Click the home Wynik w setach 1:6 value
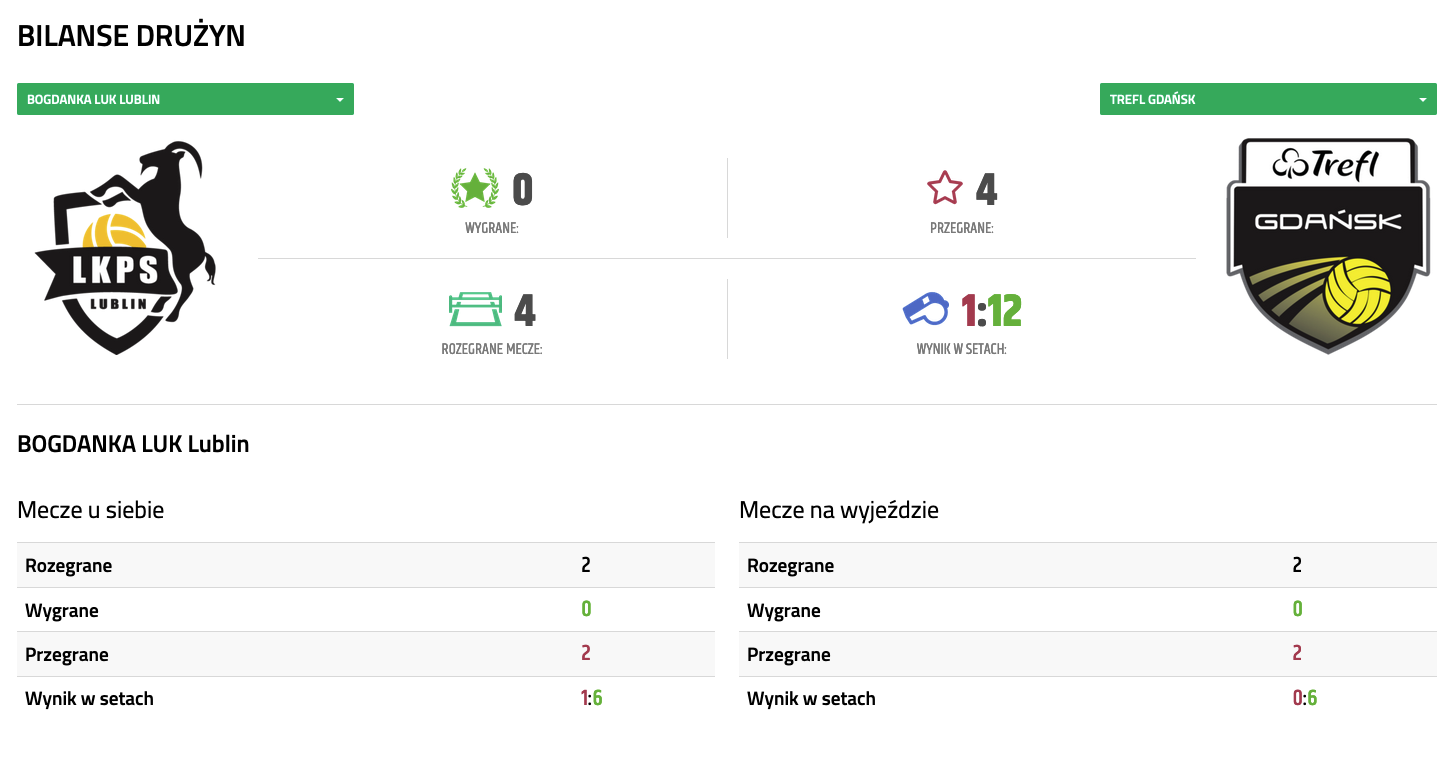The height and width of the screenshot is (764, 1456). point(592,698)
